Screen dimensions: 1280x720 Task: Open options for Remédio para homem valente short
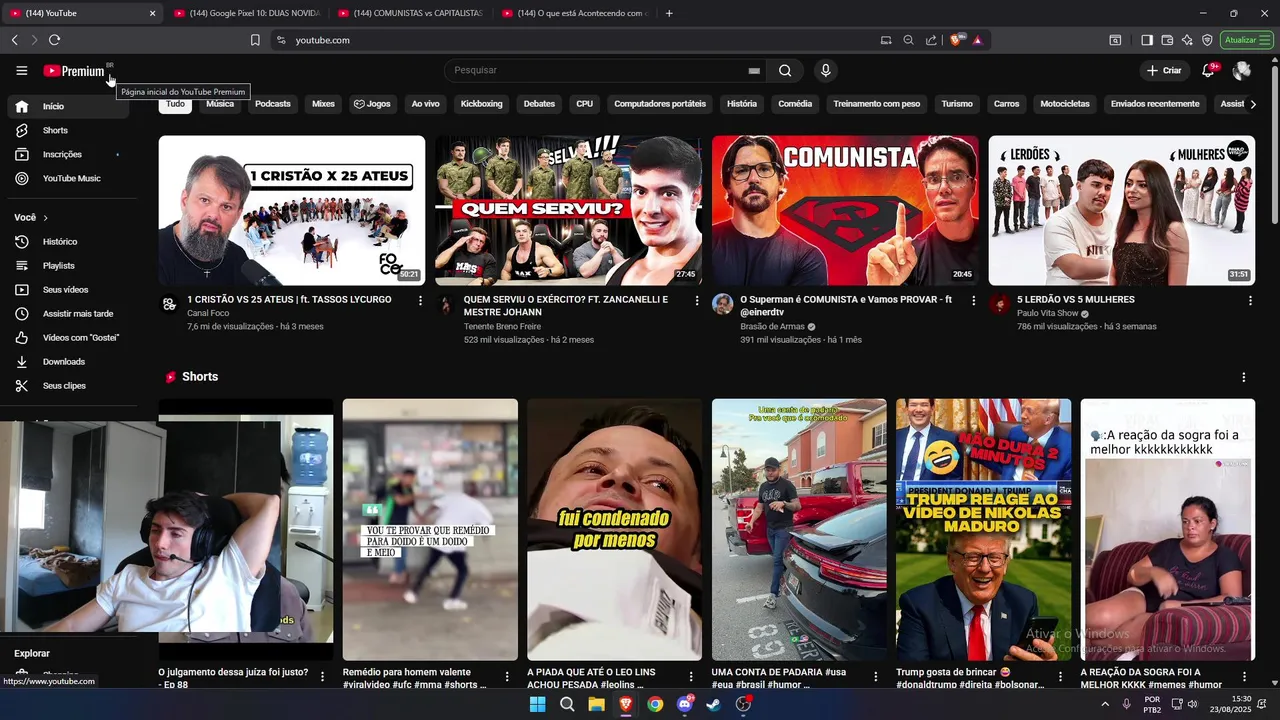pyautogui.click(x=506, y=677)
